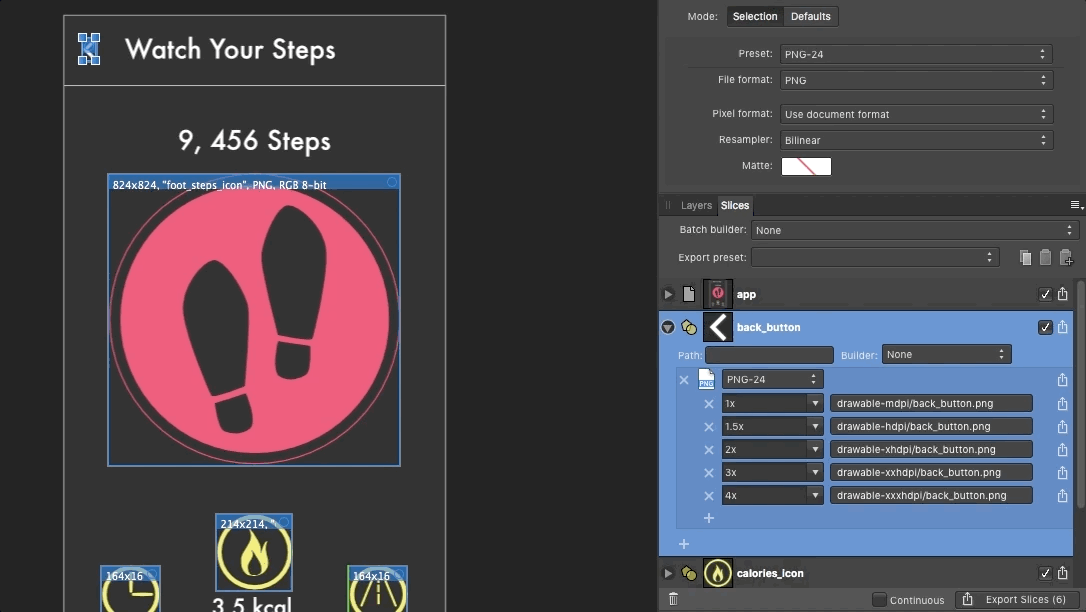The width and height of the screenshot is (1086, 612).
Task: Collapse the back_button slice details
Action: pyautogui.click(x=667, y=327)
